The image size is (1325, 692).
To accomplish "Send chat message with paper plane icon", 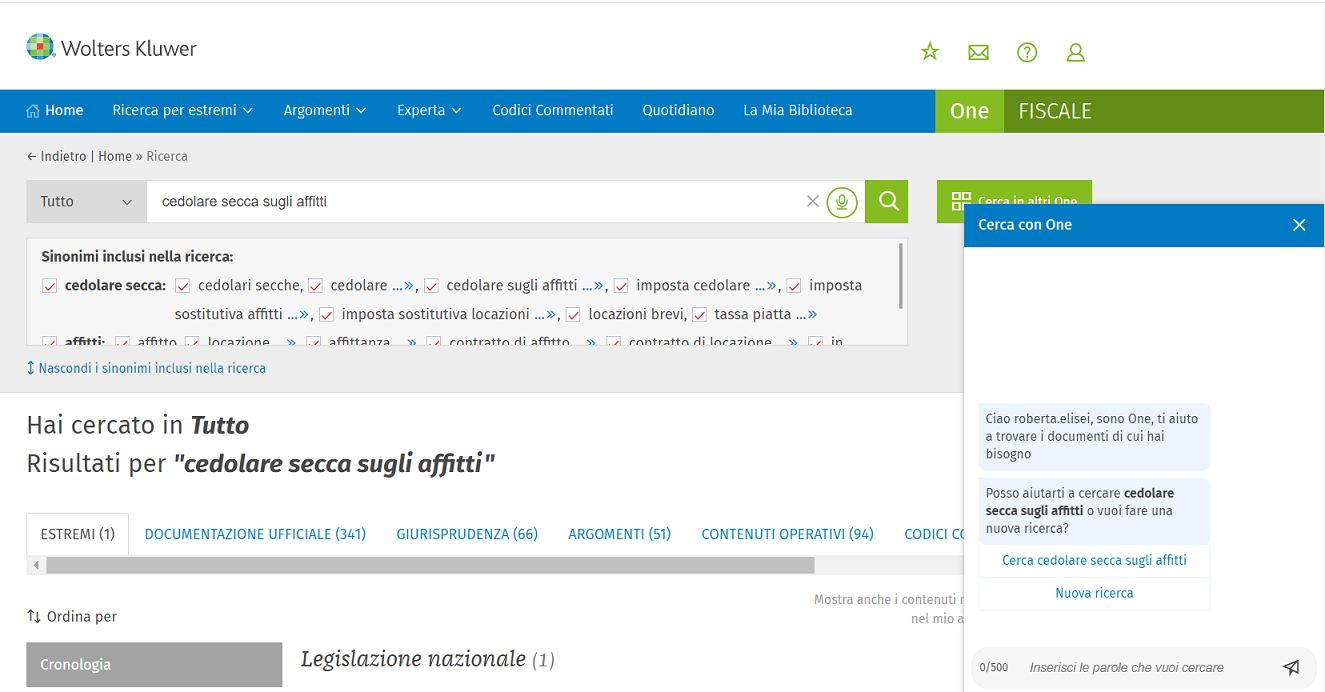I will click(1291, 667).
